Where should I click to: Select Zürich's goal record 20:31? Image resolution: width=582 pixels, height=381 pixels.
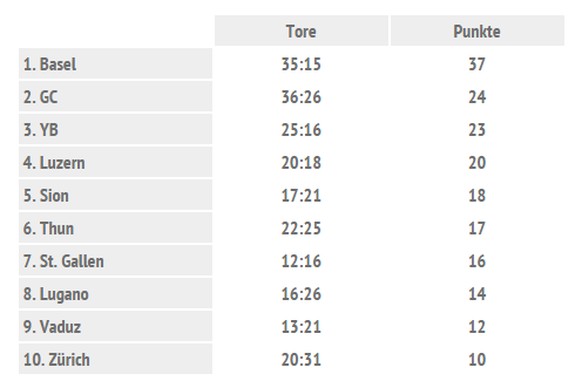pos(301,359)
